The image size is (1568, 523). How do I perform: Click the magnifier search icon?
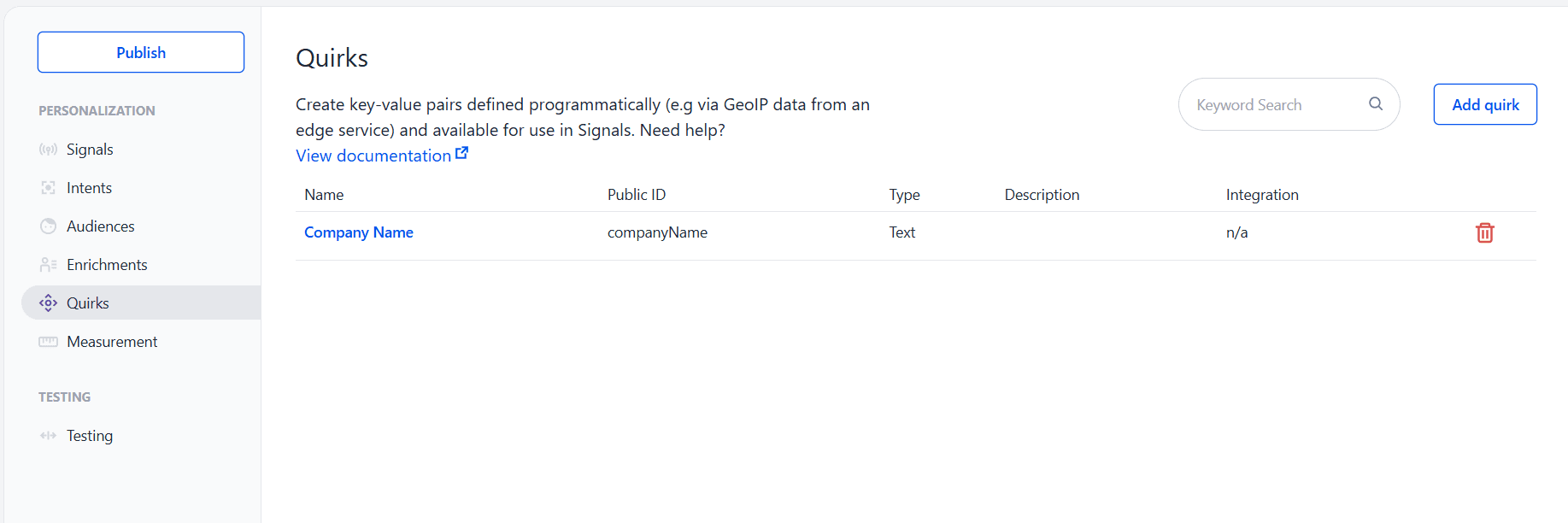coord(1376,103)
